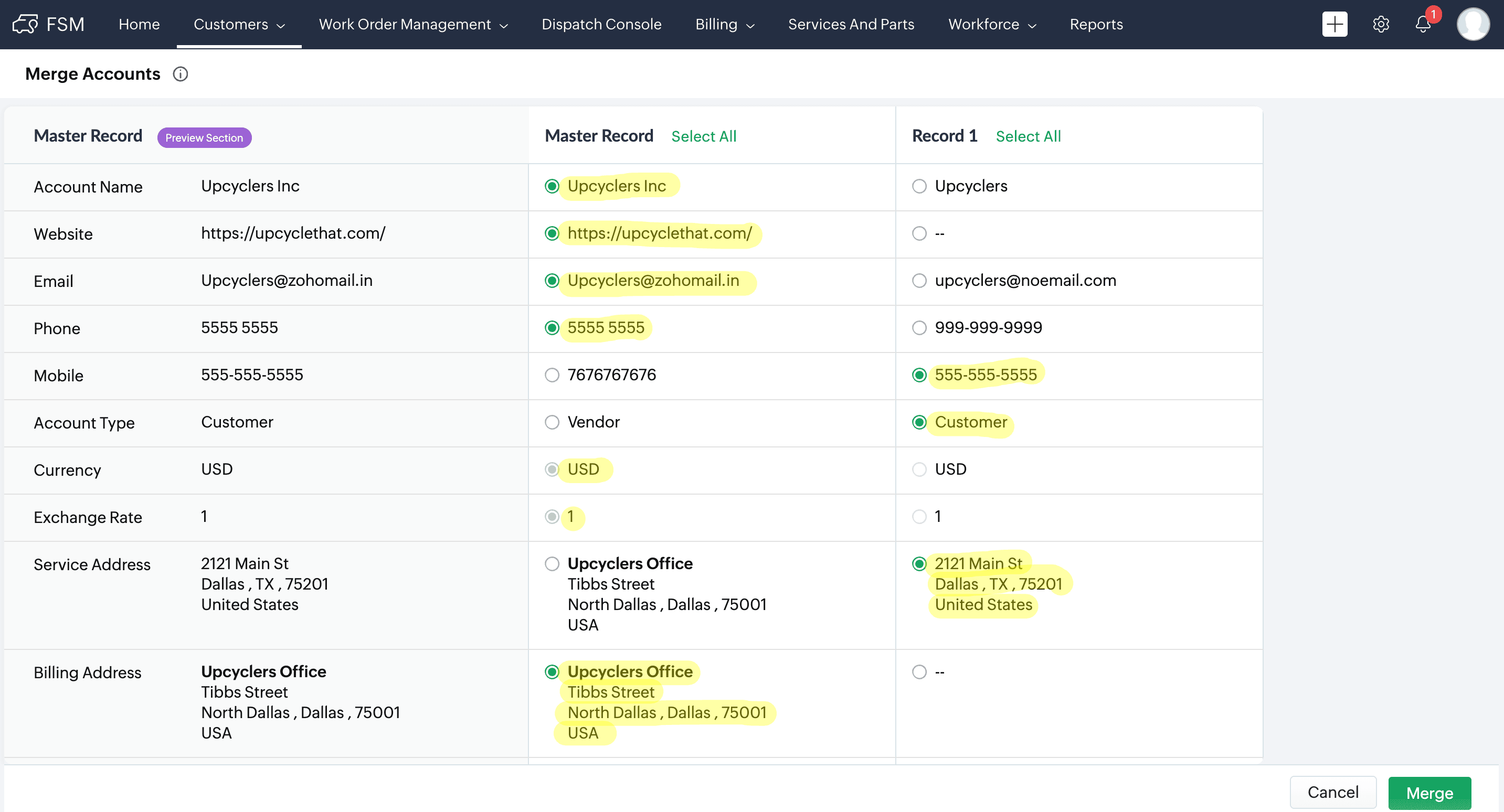The image size is (1504, 812).
Task: Open the notifications bell
Action: click(1422, 24)
